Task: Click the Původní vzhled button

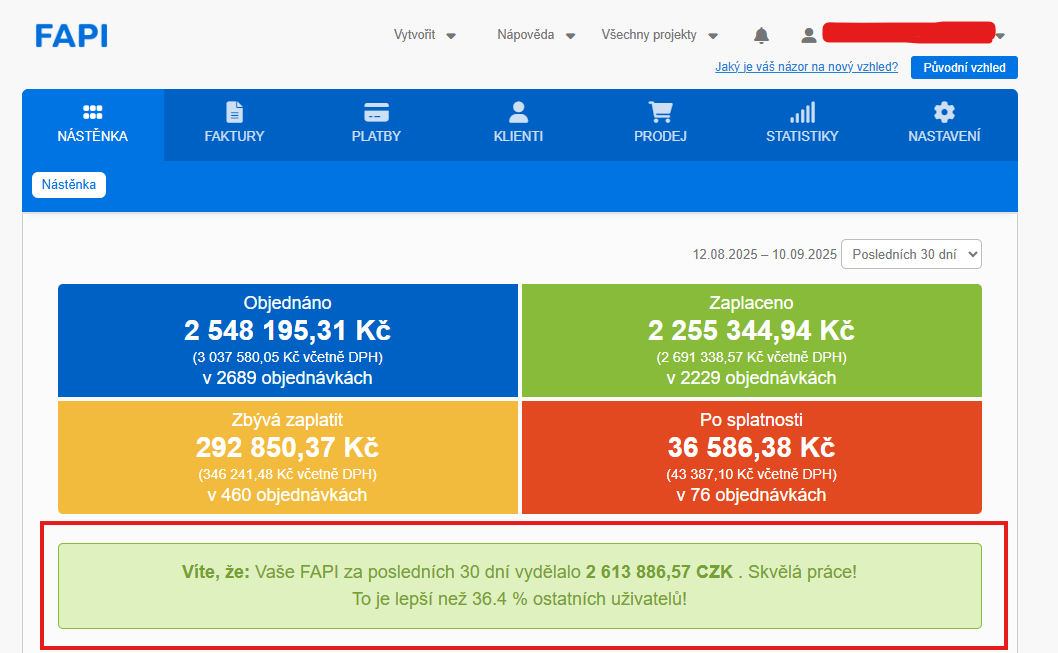Action: pyautogui.click(x=964, y=67)
